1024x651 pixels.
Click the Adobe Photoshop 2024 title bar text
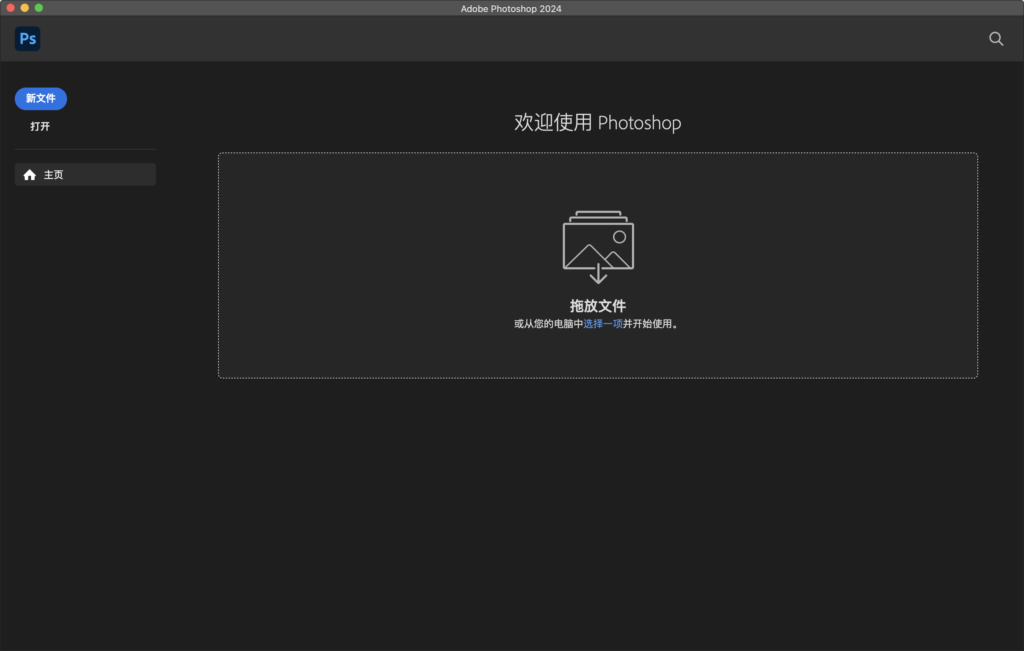511,8
